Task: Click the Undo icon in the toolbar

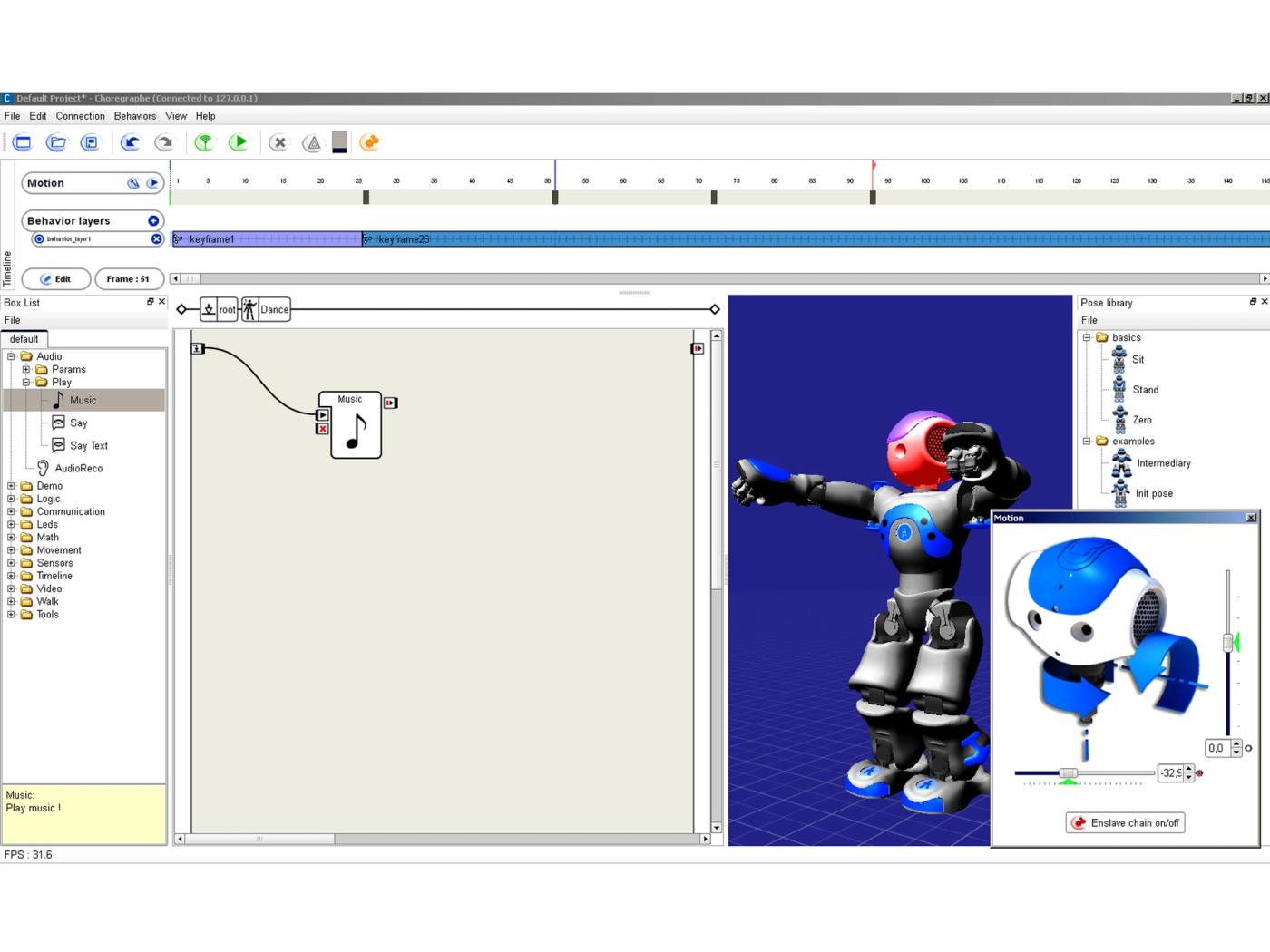Action: click(x=128, y=142)
